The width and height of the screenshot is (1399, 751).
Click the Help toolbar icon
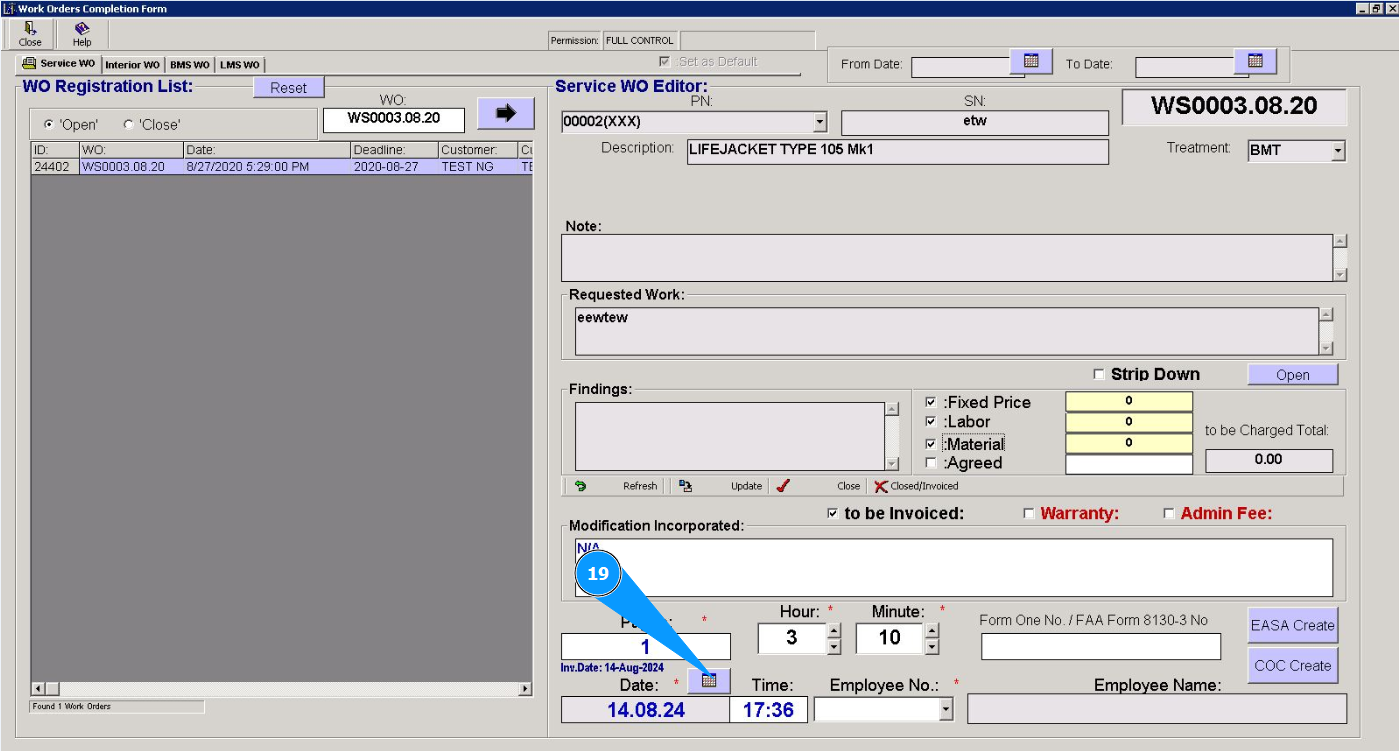pyautogui.click(x=82, y=30)
